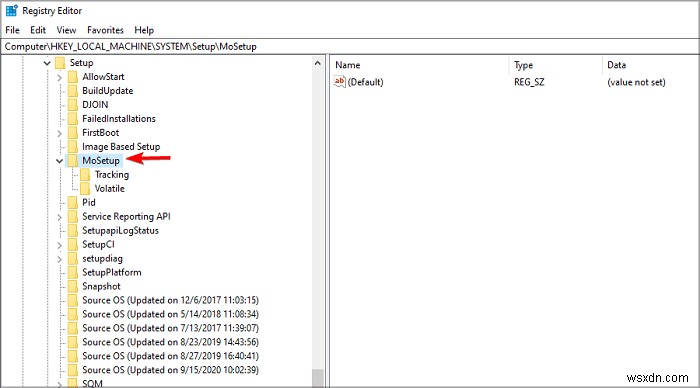This screenshot has width=700, height=388.
Task: Select the Pid key
Action: pos(89,203)
